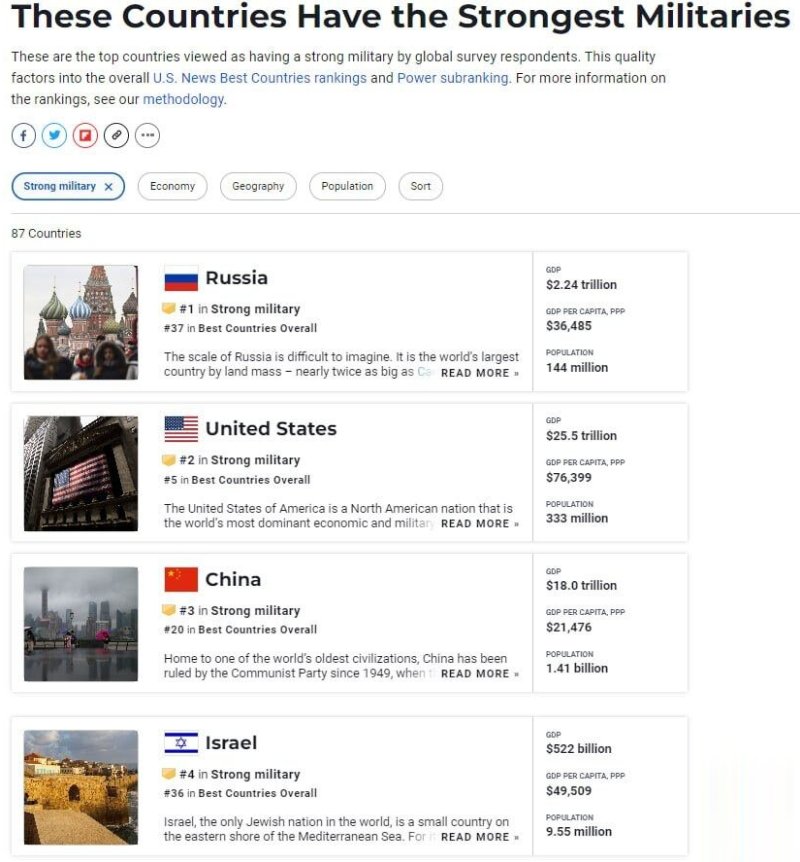
Task: Open the Geography filter
Action: [x=258, y=187]
